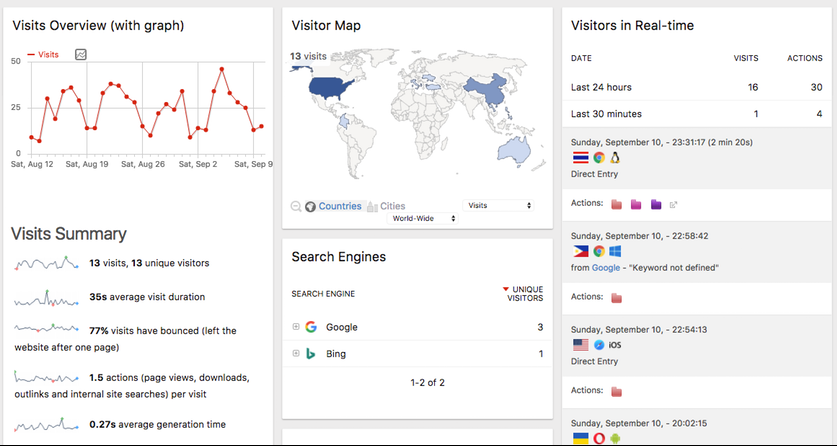Click the Chrome icon in the 23:31:17 visit
The height and width of the screenshot is (446, 837).
[x=599, y=157]
